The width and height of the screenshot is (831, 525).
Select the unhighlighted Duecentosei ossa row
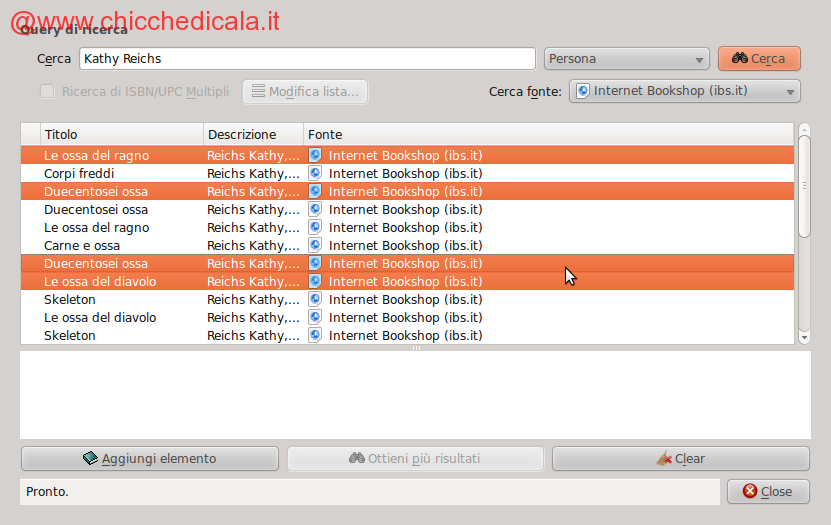point(120,209)
